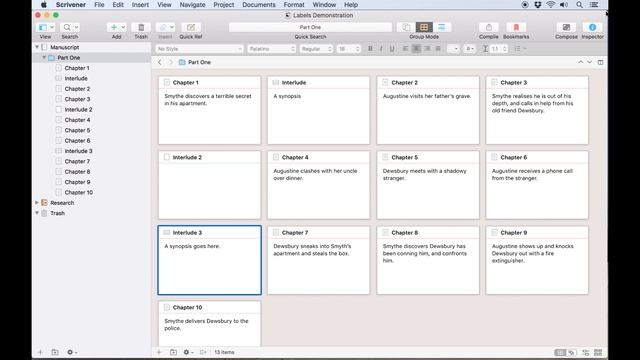Open Dropbox menu bar icon

538,4
